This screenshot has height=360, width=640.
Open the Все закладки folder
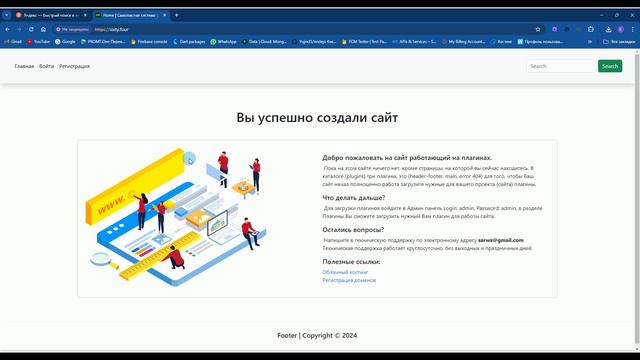pos(619,42)
